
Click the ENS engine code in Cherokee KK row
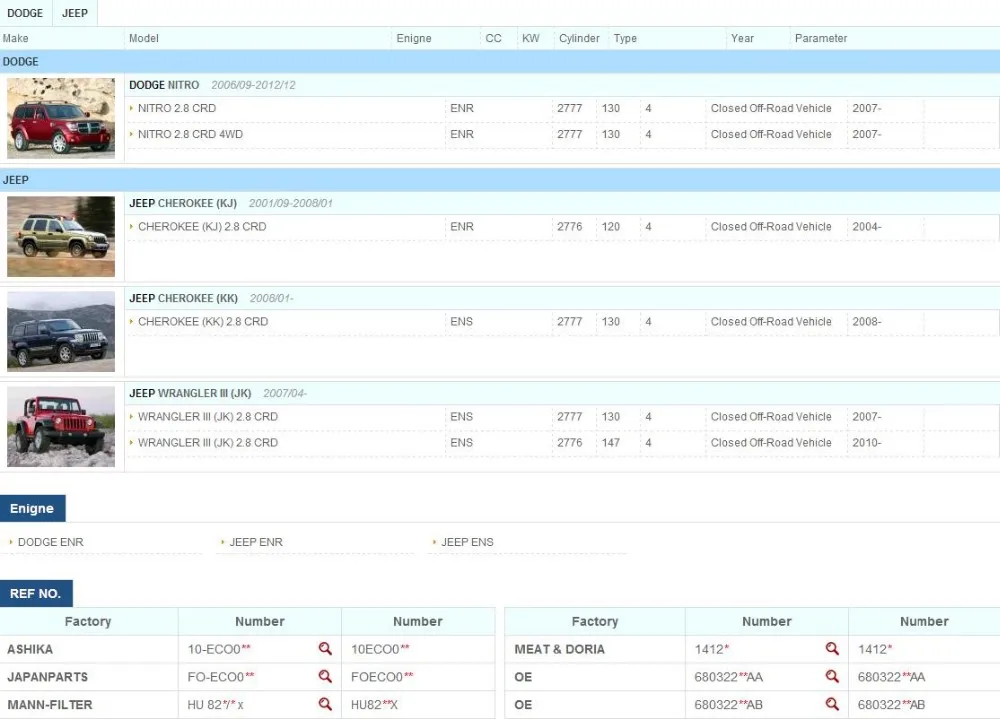coord(461,322)
